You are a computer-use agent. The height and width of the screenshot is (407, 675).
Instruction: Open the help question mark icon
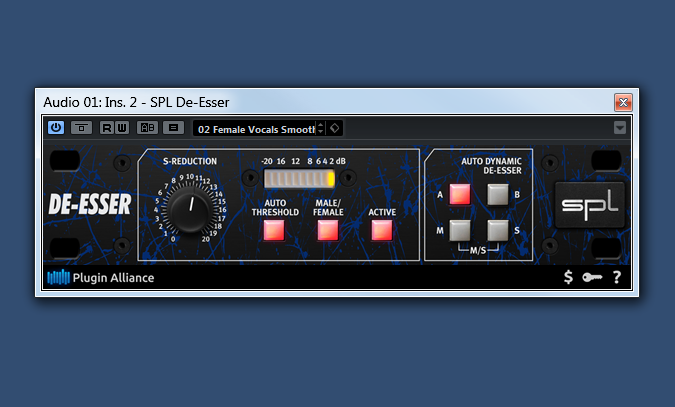(x=617, y=277)
